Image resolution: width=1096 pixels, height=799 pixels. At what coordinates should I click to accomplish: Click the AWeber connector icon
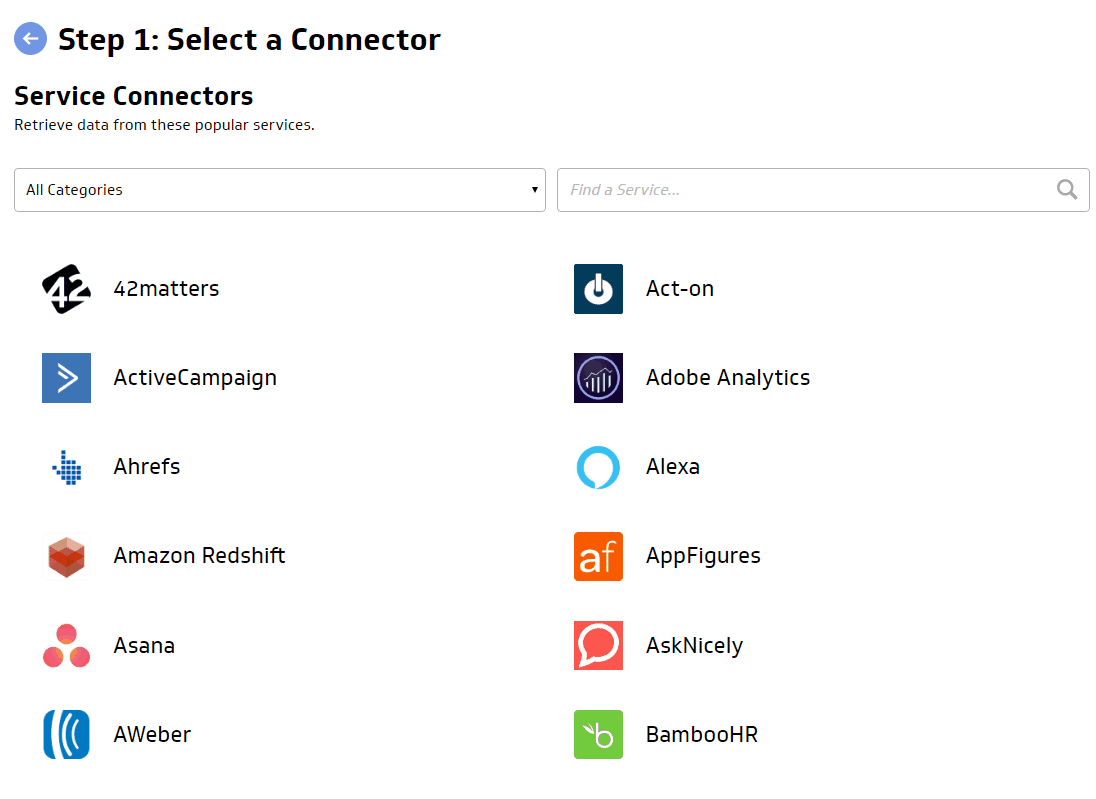66,734
